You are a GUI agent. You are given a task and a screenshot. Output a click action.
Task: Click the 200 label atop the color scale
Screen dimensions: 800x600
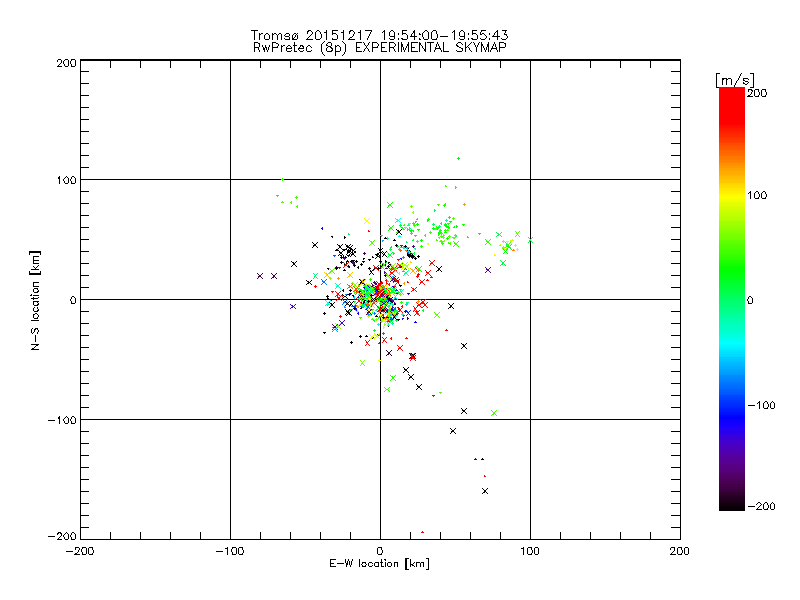(x=757, y=93)
